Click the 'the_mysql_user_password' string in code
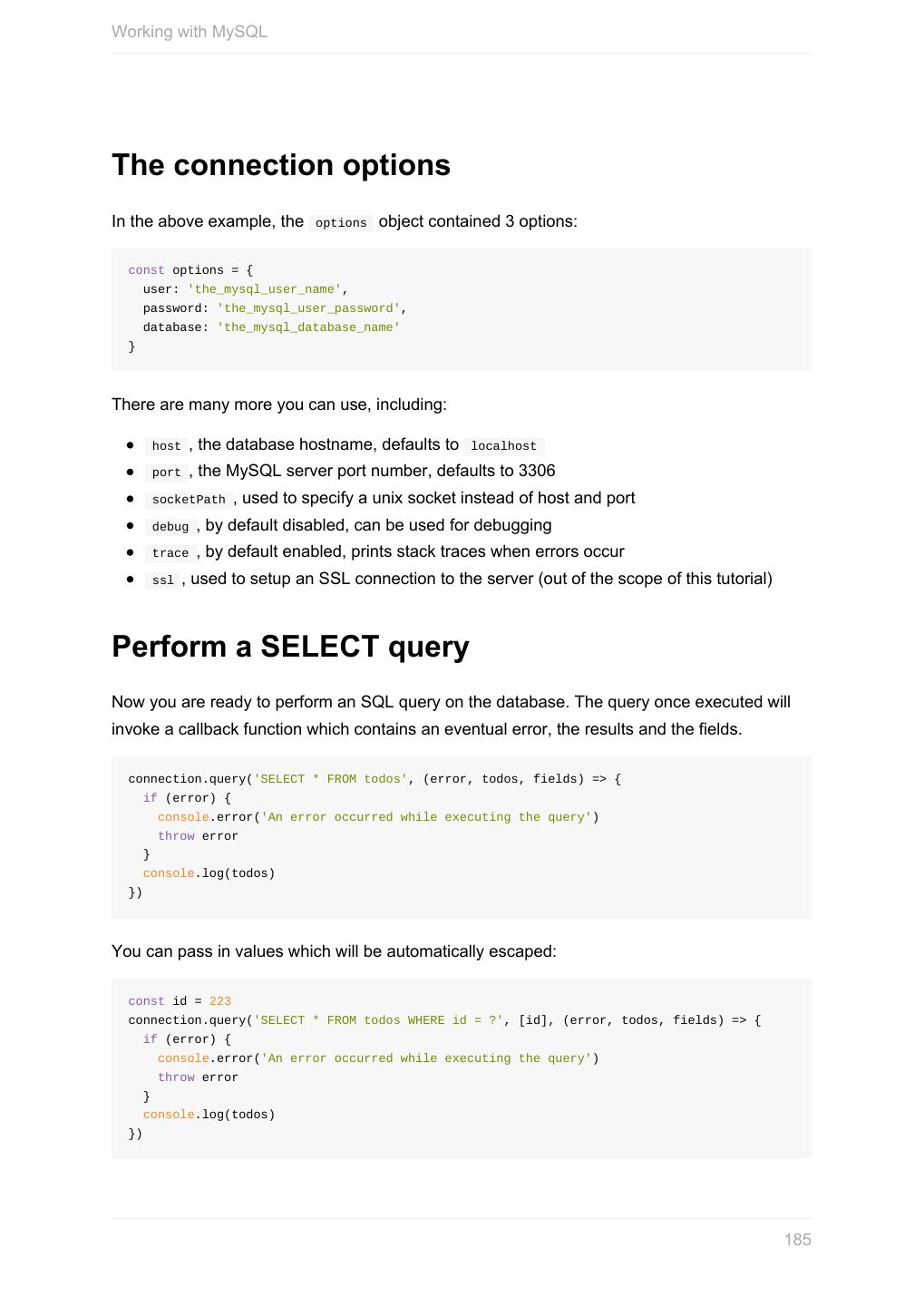This screenshot has width=924, height=1306. click(x=308, y=308)
